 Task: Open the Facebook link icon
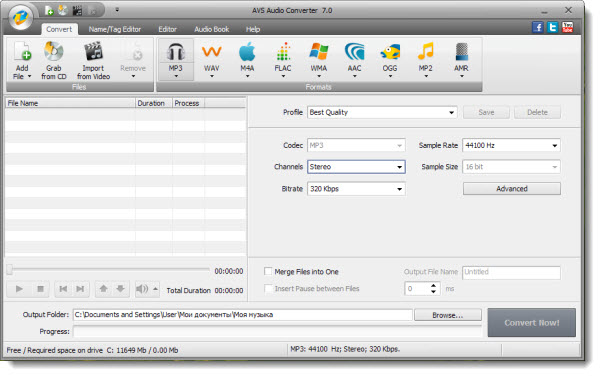point(538,28)
